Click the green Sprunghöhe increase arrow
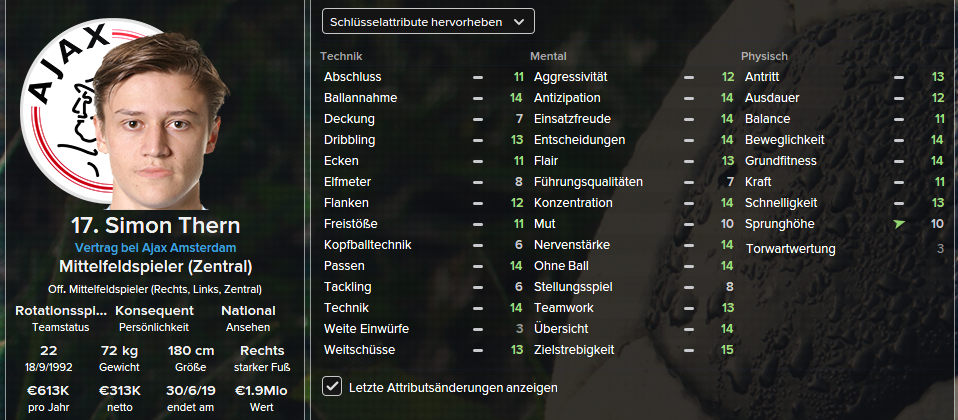The height and width of the screenshot is (420, 958). tap(899, 224)
